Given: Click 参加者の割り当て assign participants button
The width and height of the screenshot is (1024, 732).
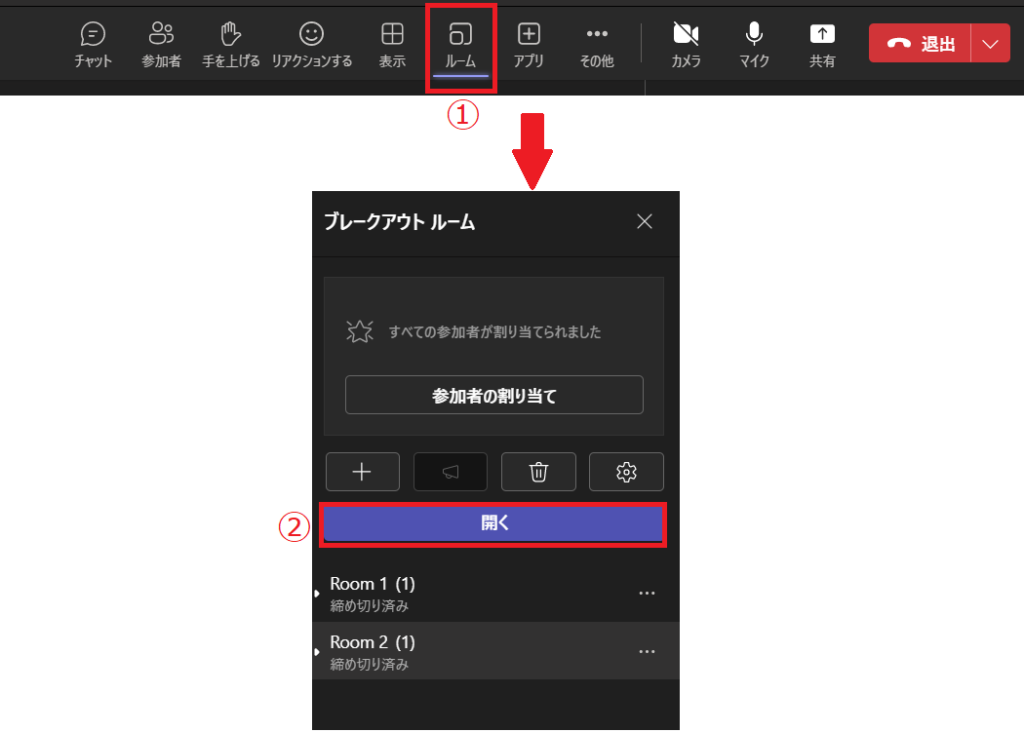Looking at the screenshot, I should 494,395.
